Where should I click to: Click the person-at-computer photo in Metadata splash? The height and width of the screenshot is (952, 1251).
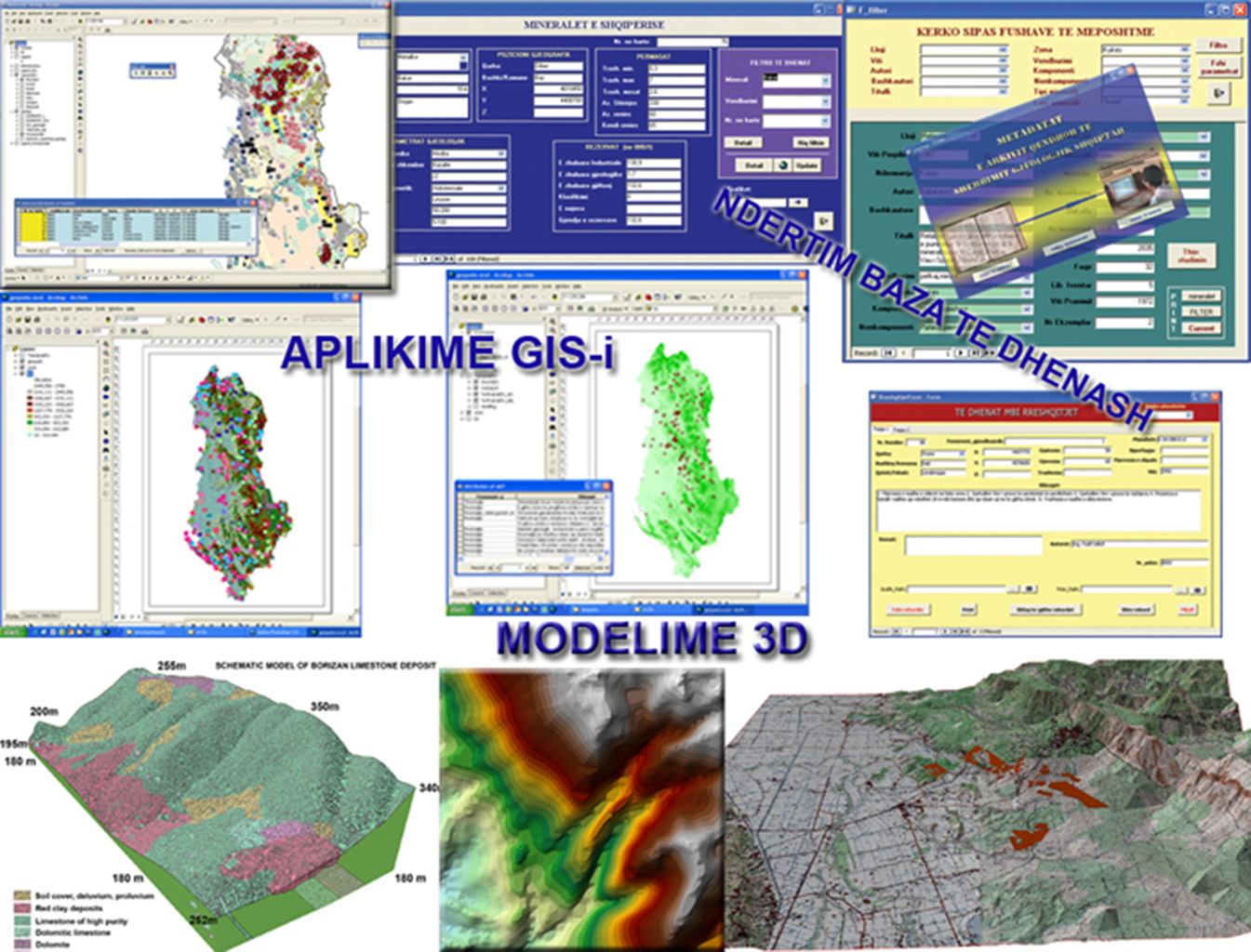(x=1137, y=184)
